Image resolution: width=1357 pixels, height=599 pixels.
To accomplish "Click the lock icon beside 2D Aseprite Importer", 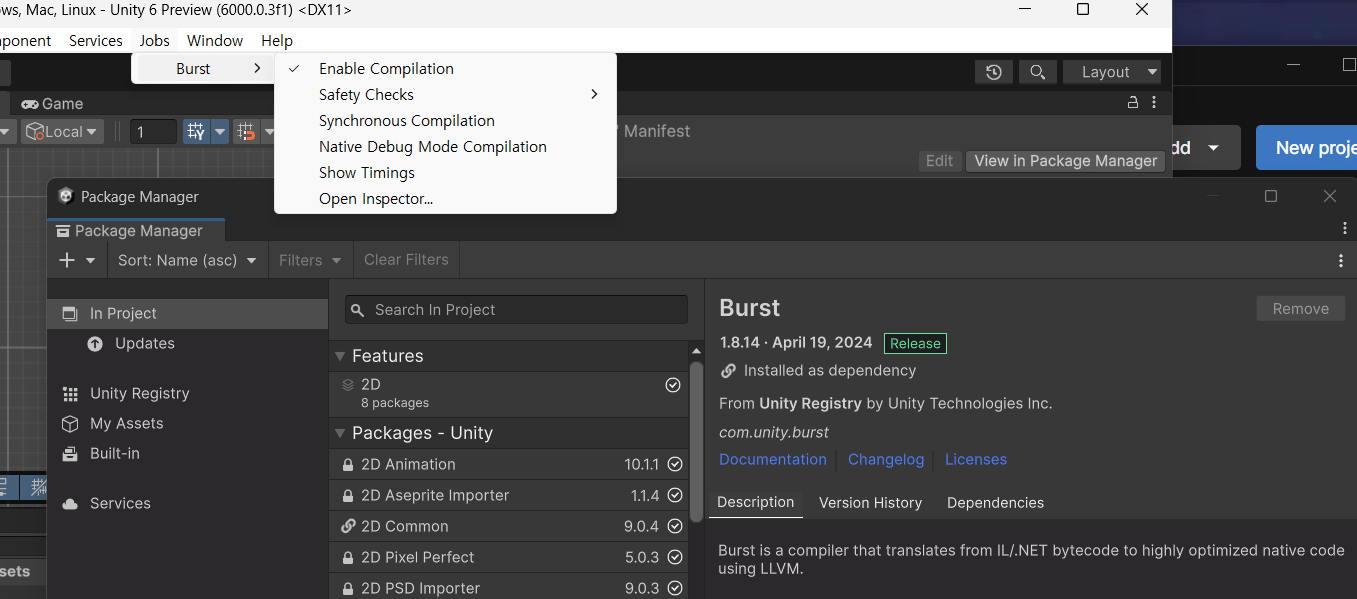I will (x=348, y=496).
